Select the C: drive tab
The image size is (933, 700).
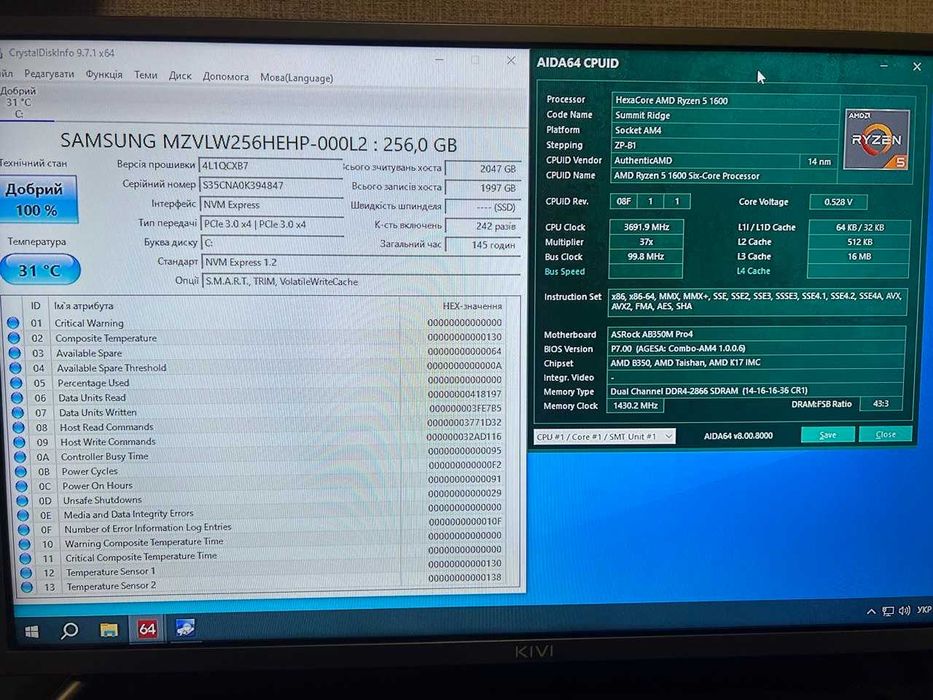point(19,102)
